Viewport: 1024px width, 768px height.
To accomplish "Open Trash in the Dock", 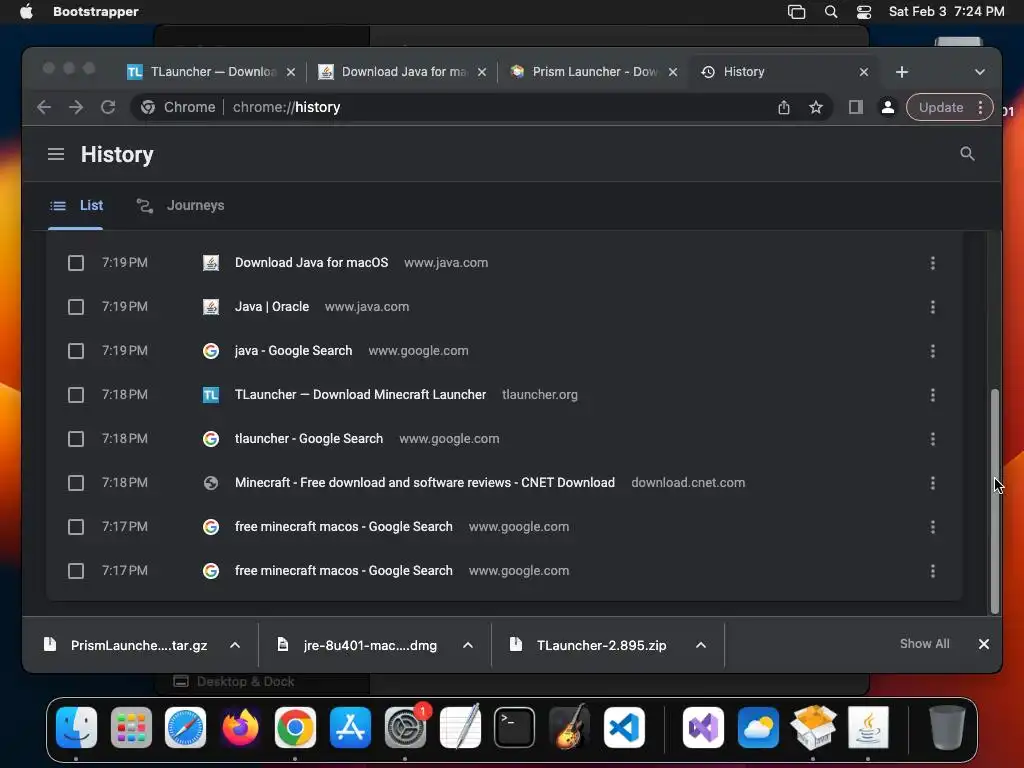I will pyautogui.click(x=947, y=728).
